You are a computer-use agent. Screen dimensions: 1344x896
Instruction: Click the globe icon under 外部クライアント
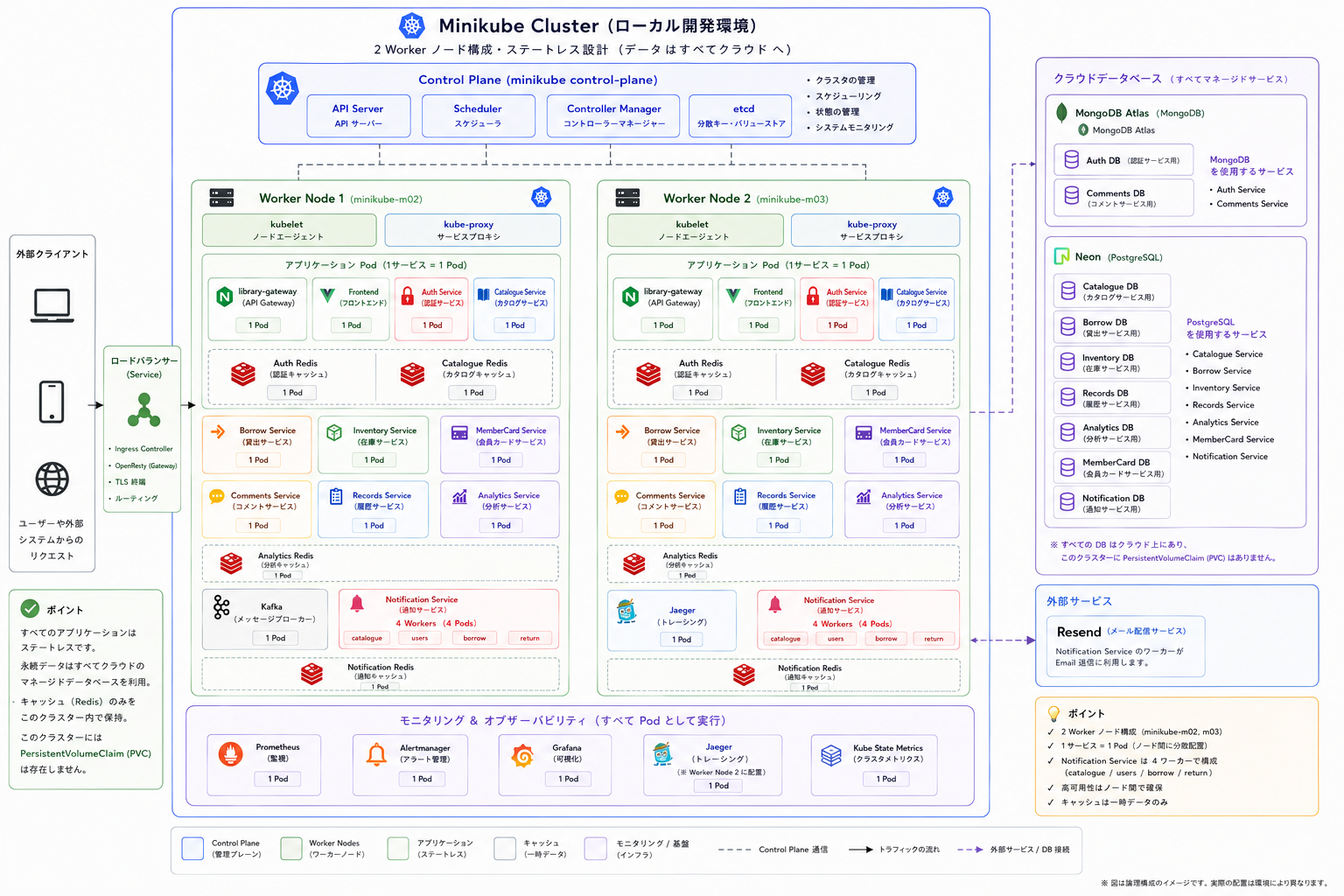point(52,479)
